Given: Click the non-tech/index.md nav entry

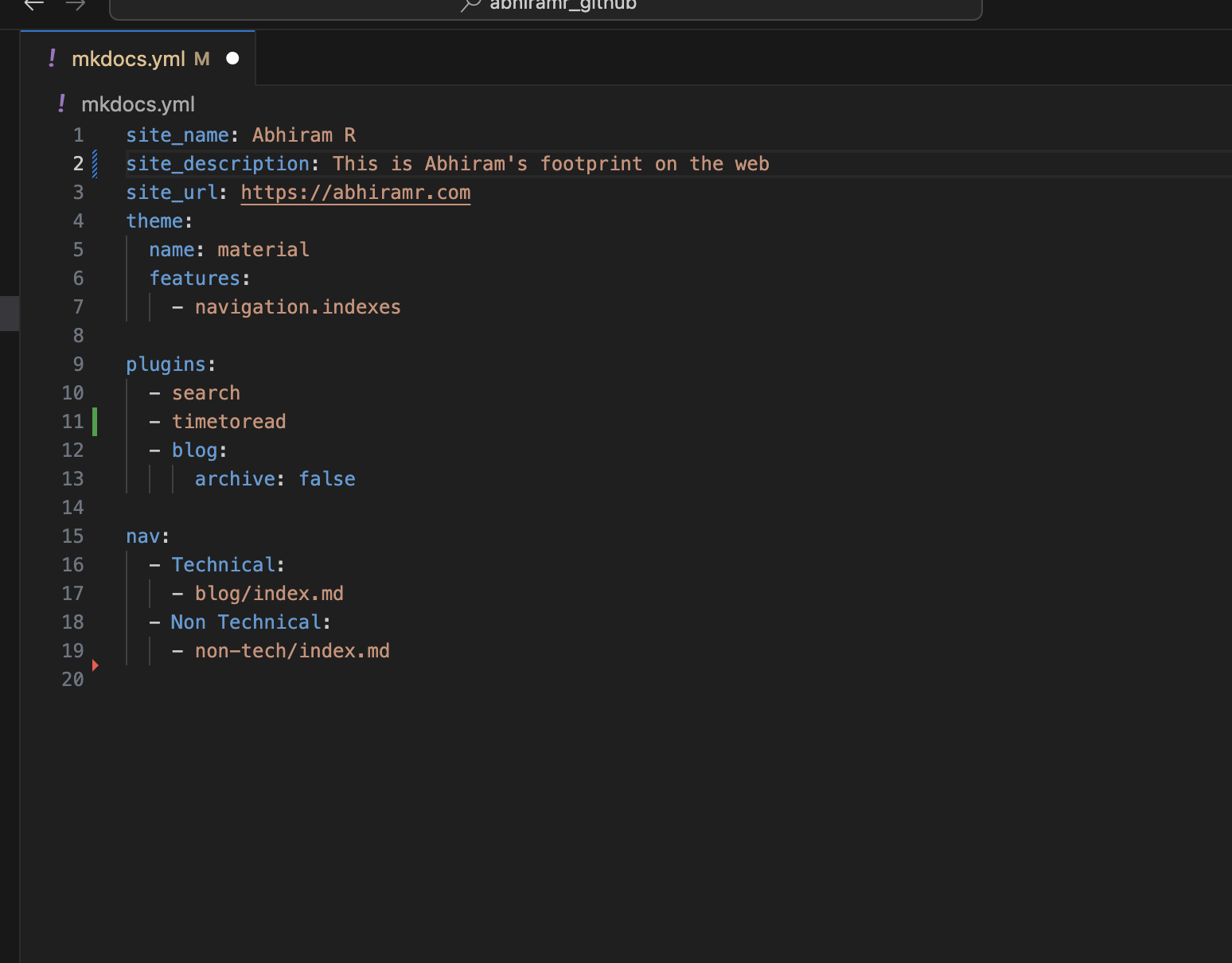Looking at the screenshot, I should click(291, 651).
